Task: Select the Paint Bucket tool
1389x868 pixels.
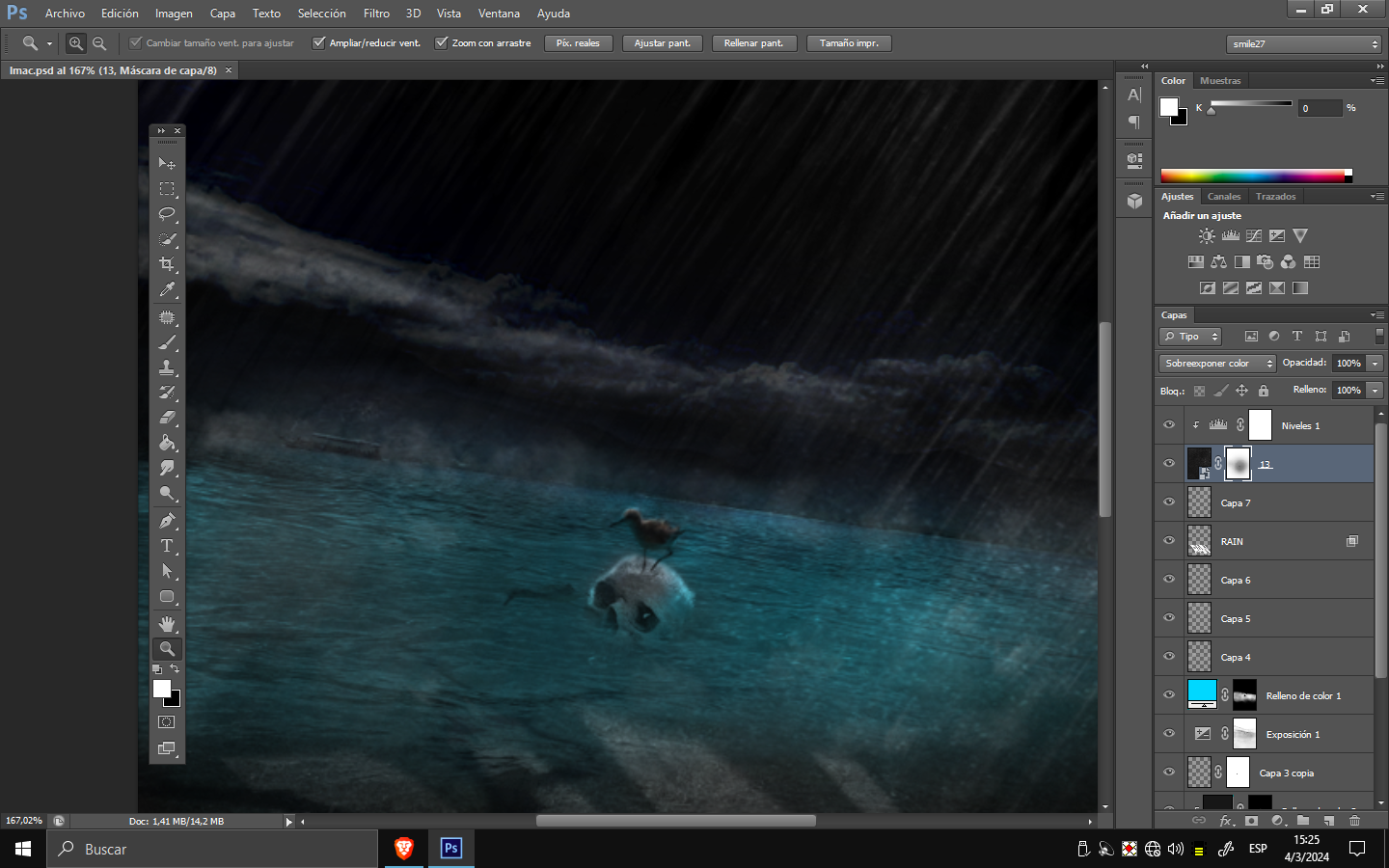Action: tap(167, 443)
